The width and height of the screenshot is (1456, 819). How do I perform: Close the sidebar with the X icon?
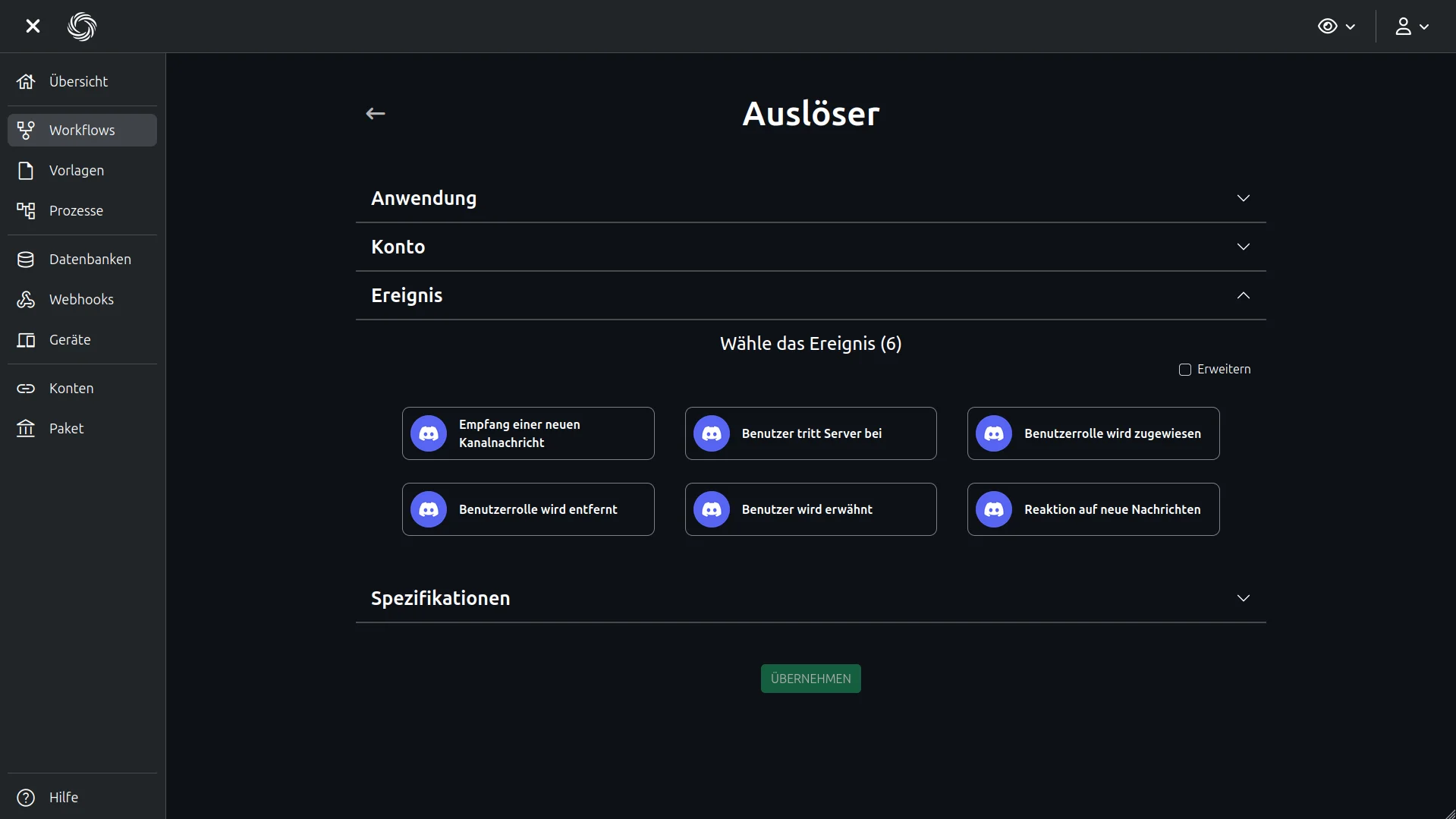(33, 27)
